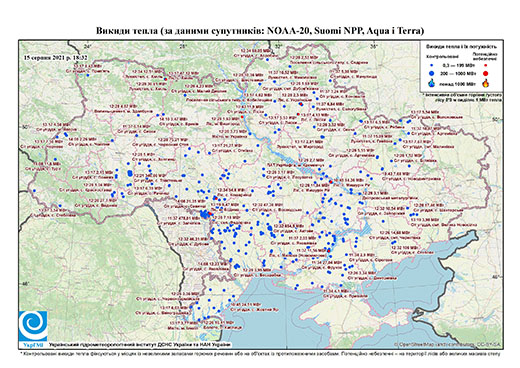Click the map title mentioning NOAA-20

(x=260, y=31)
